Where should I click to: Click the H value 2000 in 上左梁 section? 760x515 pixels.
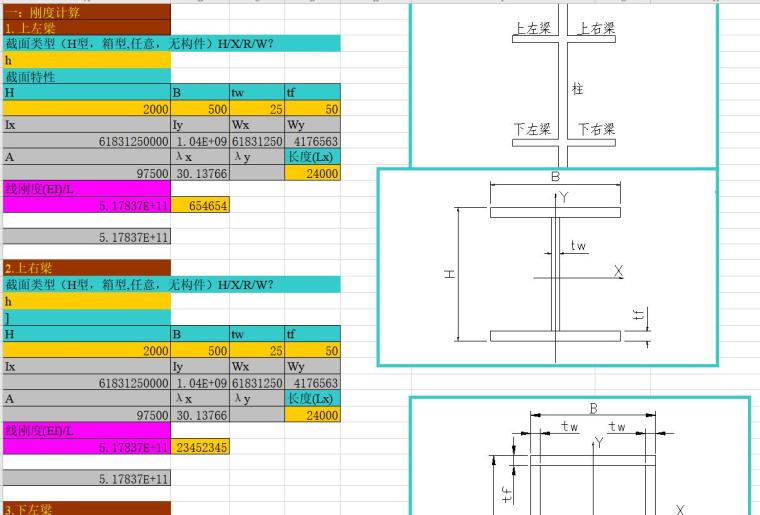pos(85,109)
